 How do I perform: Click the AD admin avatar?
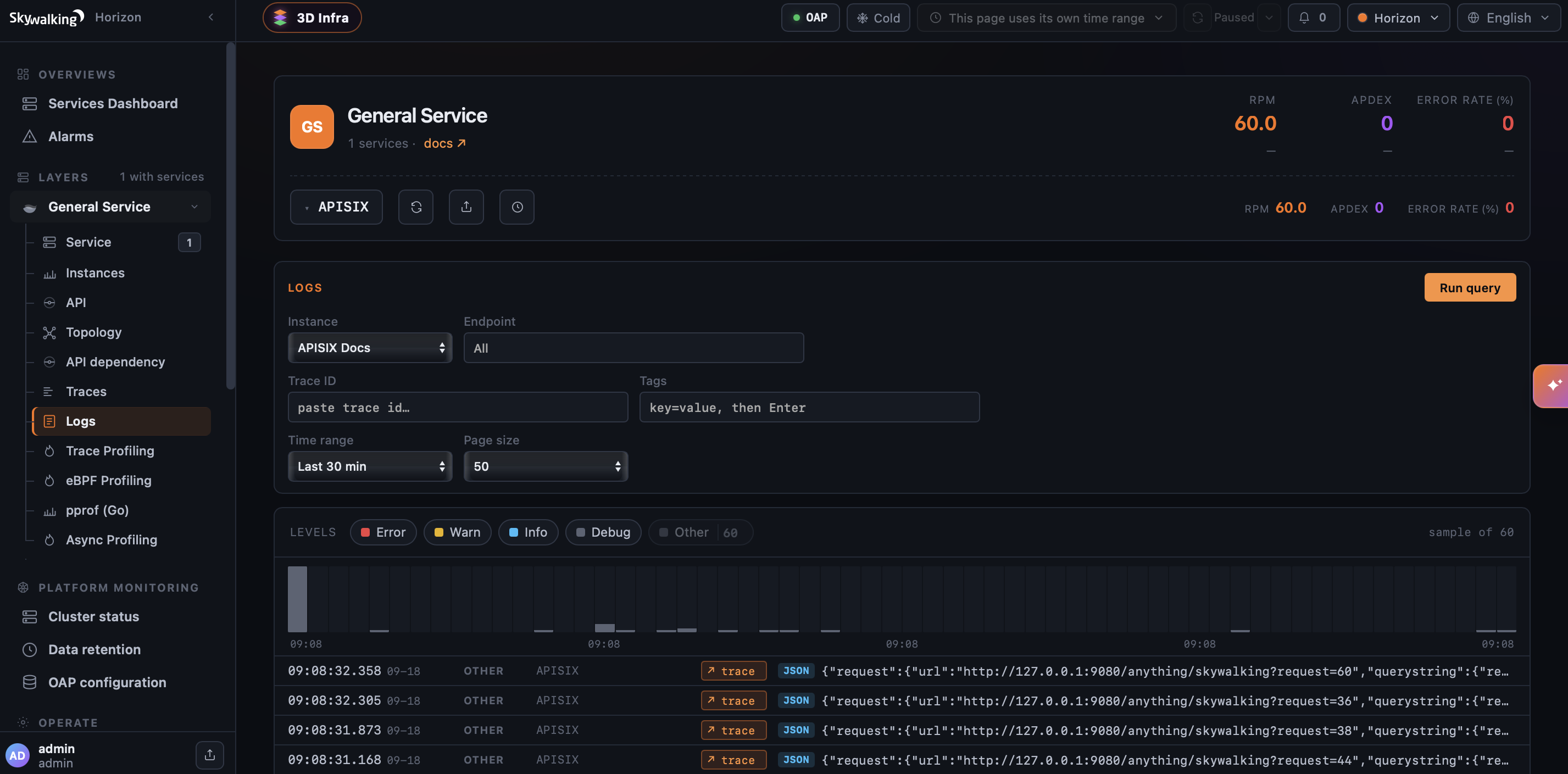(x=17, y=755)
